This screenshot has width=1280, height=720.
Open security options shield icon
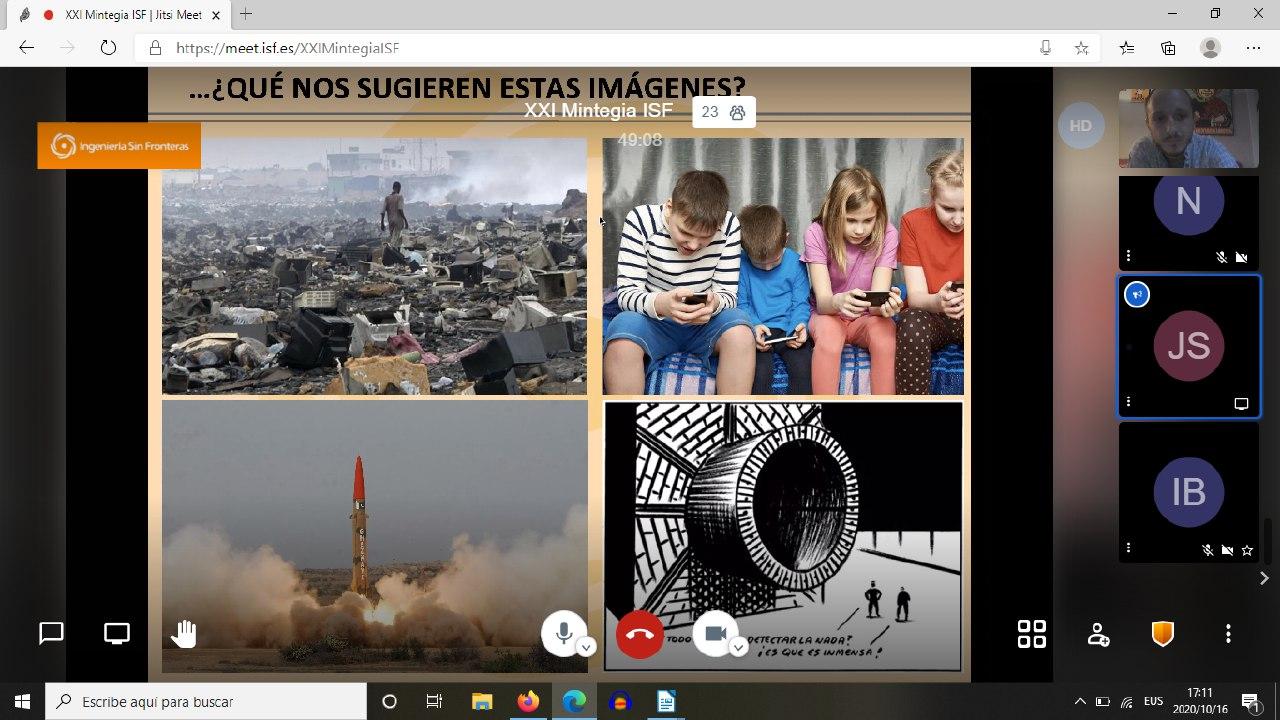(x=1162, y=634)
